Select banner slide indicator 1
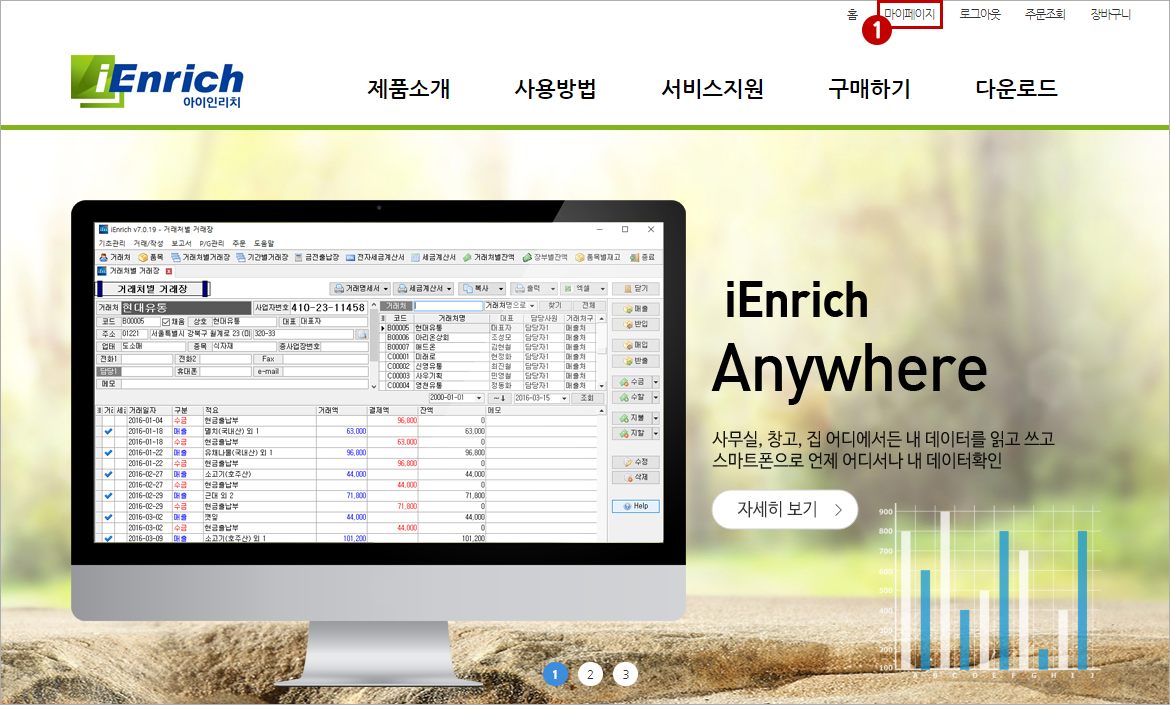1170x705 pixels. pos(555,674)
